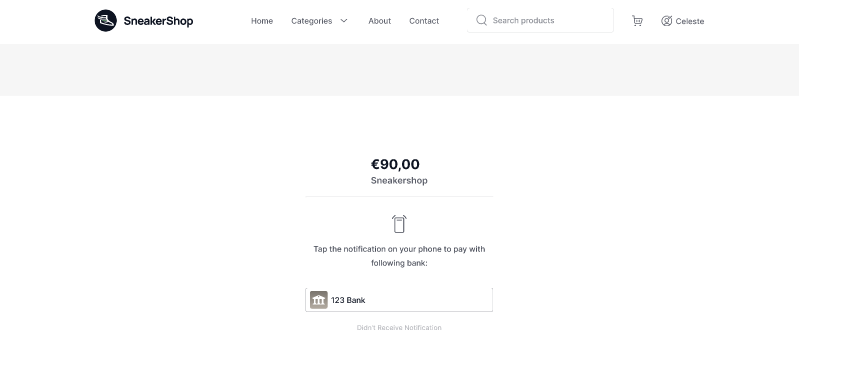Expand the Categories chevron arrow

point(344,20)
